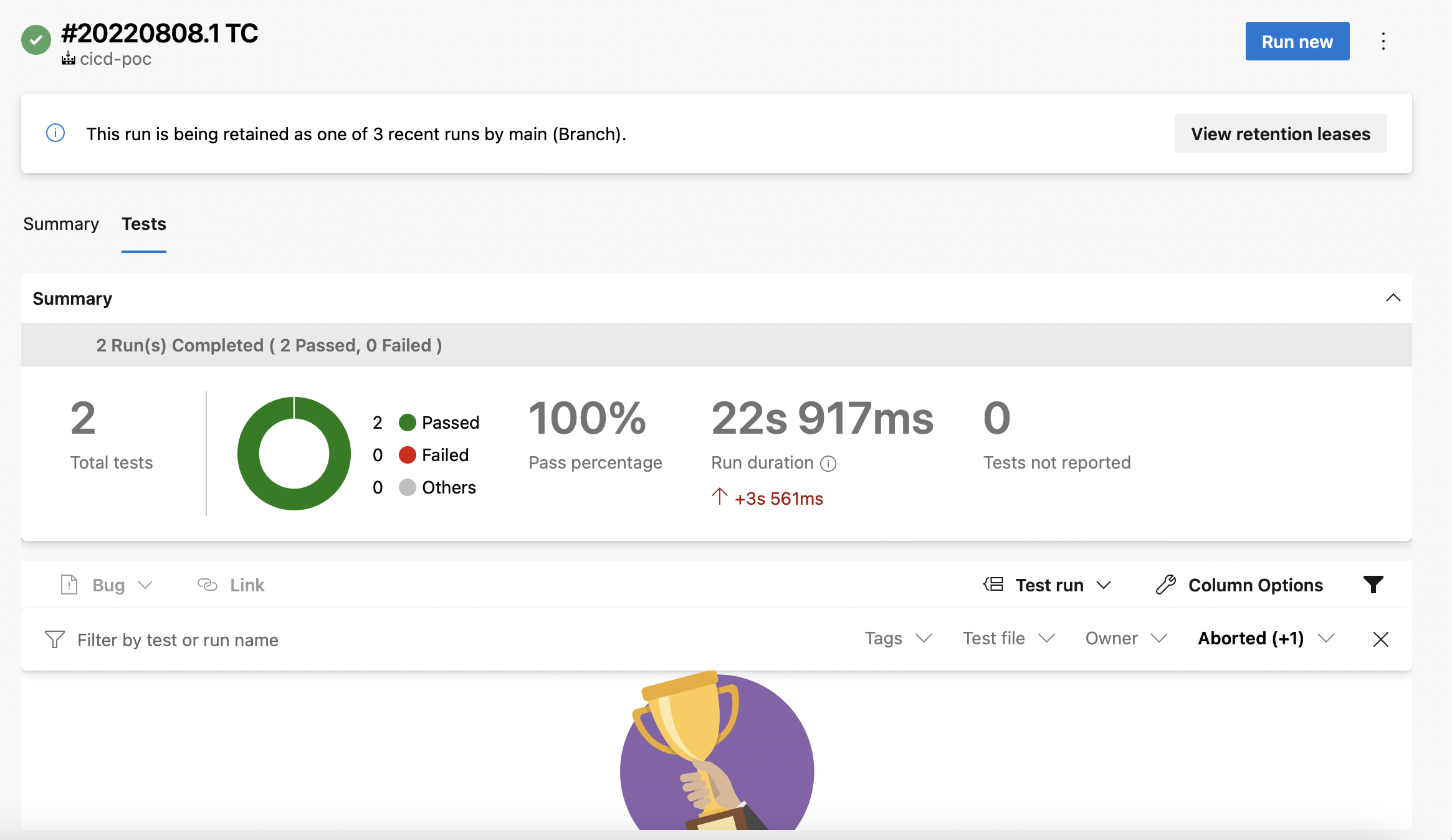The image size is (1452, 840).
Task: Switch to the Summary tab
Action: (60, 224)
